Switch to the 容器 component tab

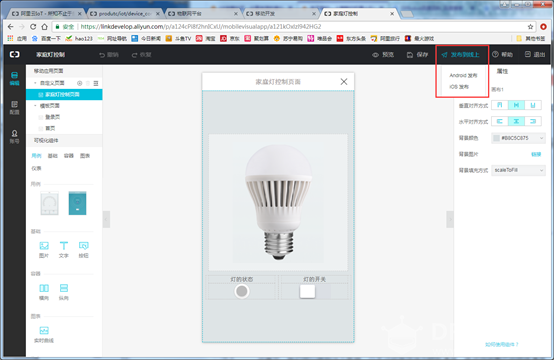coord(69,156)
